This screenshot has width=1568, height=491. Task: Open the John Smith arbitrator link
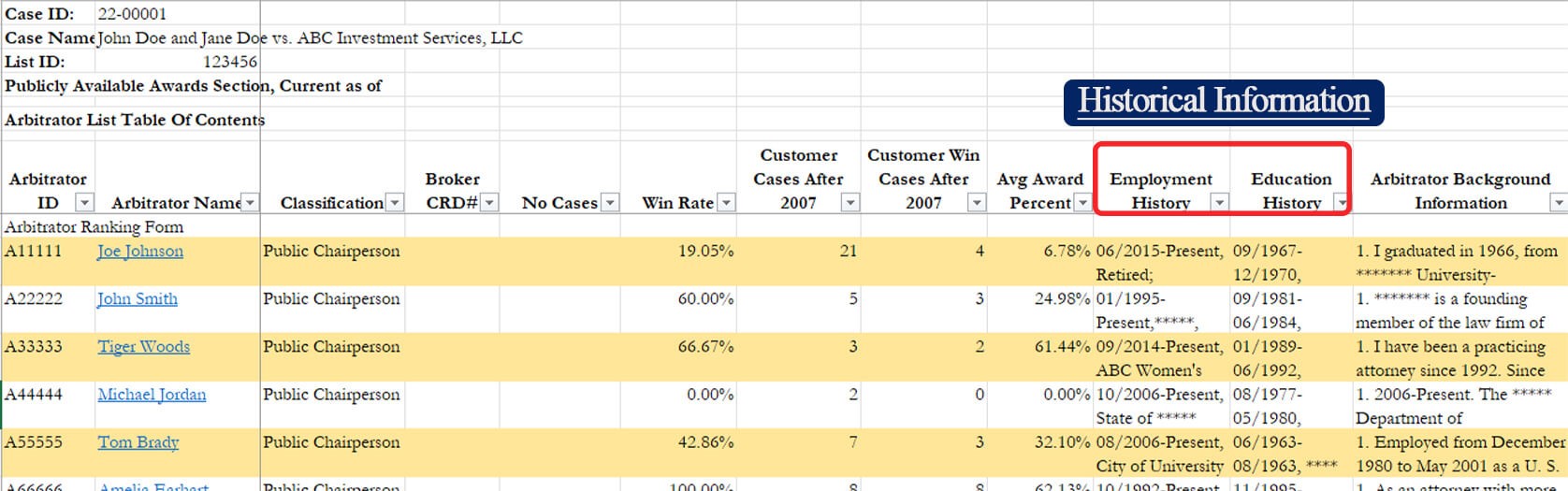138,299
